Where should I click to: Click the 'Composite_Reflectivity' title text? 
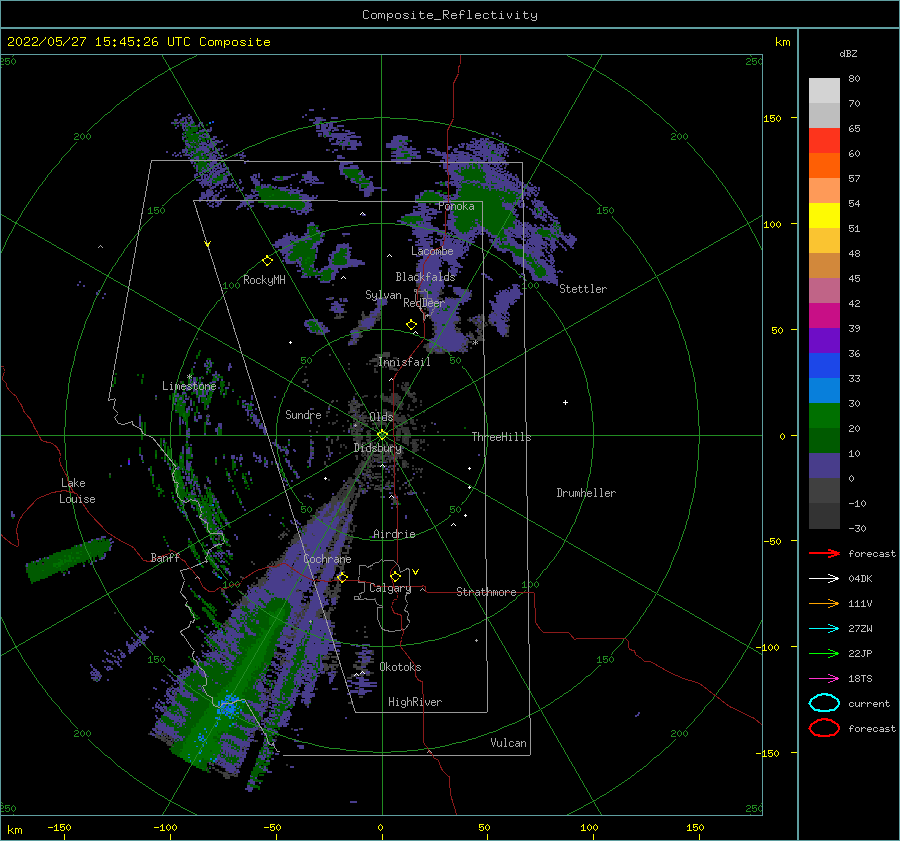450,15
